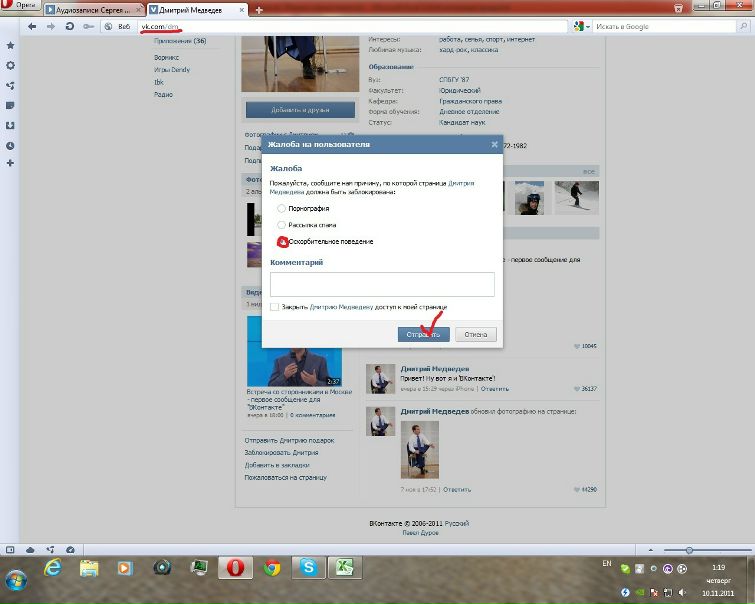
Task: Adjust the page zoom slider
Action: tap(689, 550)
